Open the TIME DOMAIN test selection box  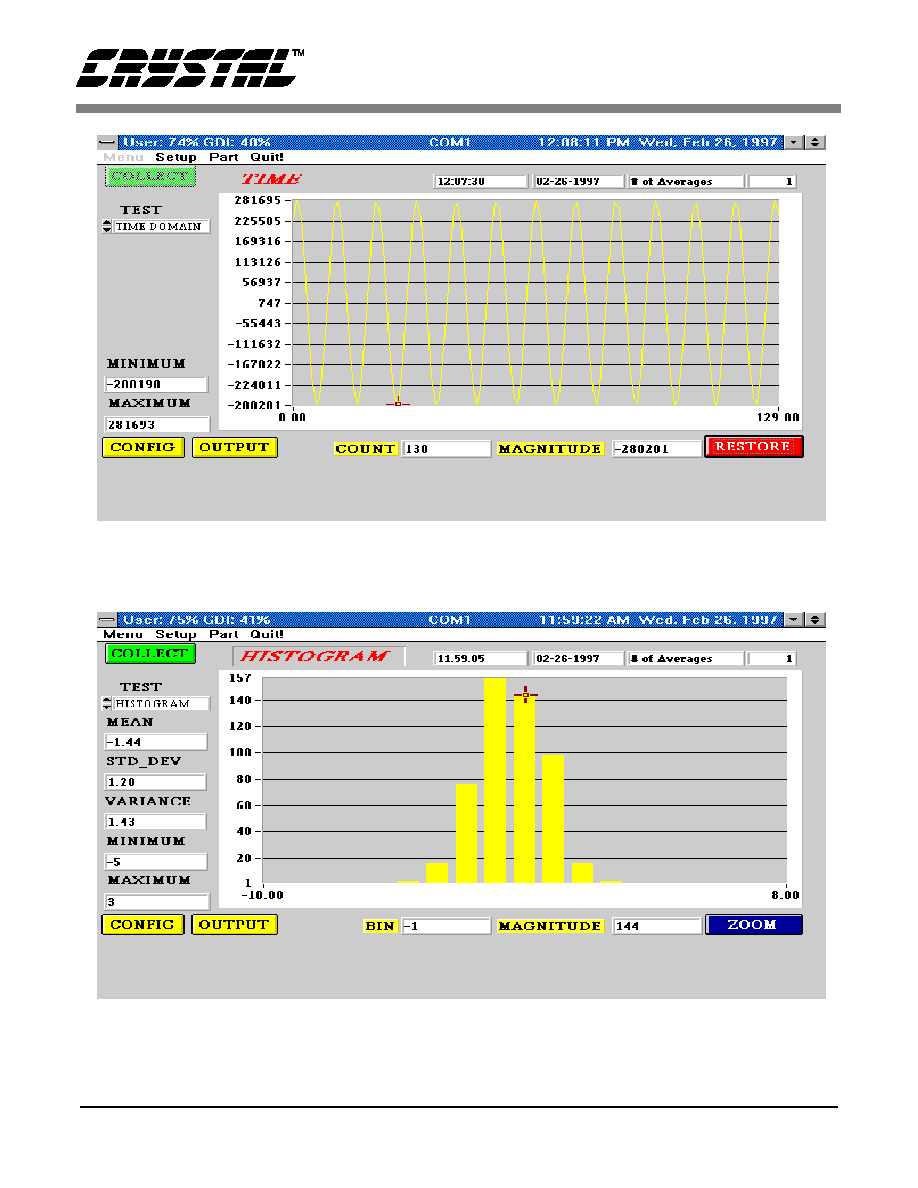click(x=161, y=227)
